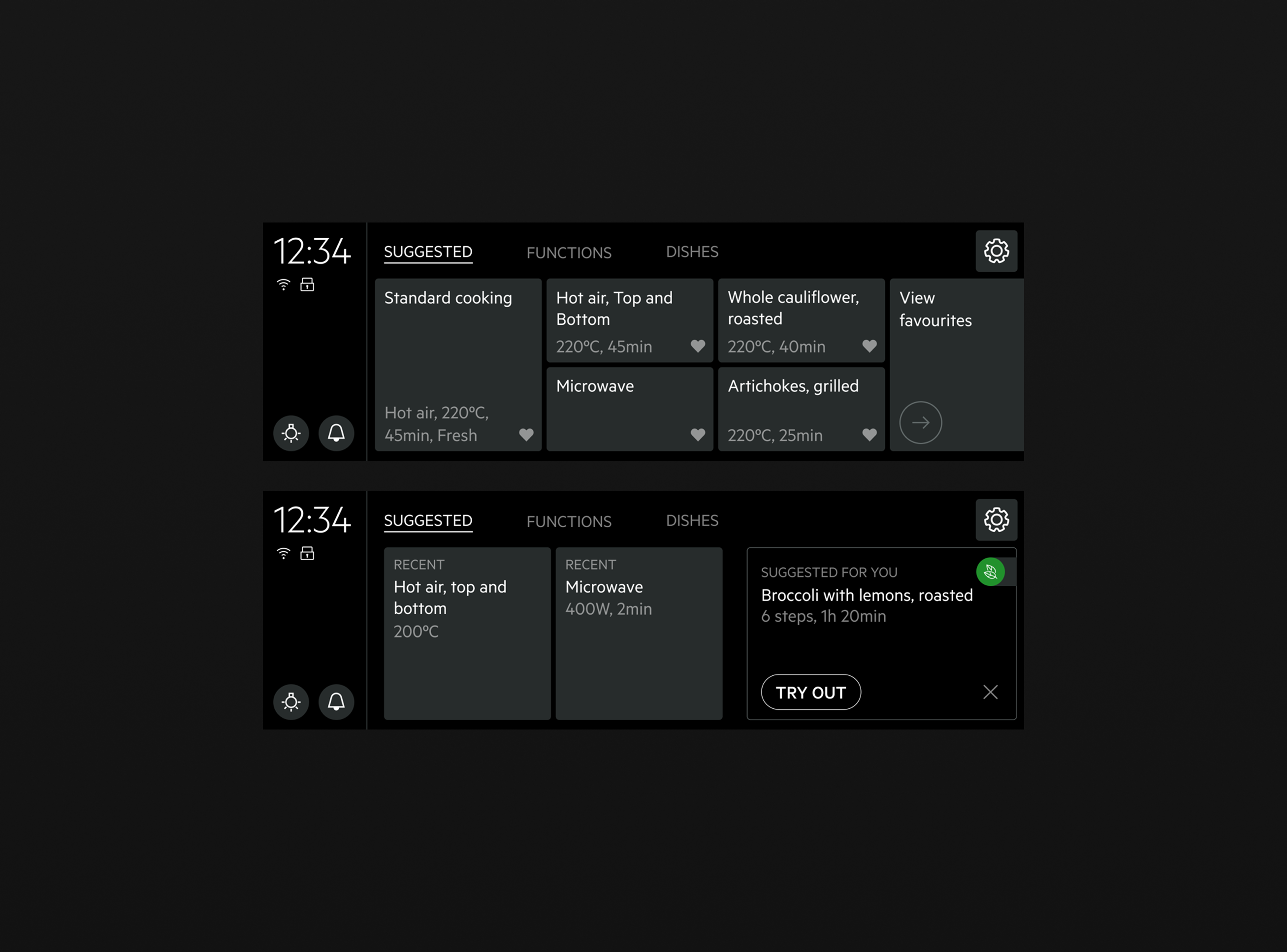Select the Artichokes, grilled card
1287x952 pixels.
801,409
